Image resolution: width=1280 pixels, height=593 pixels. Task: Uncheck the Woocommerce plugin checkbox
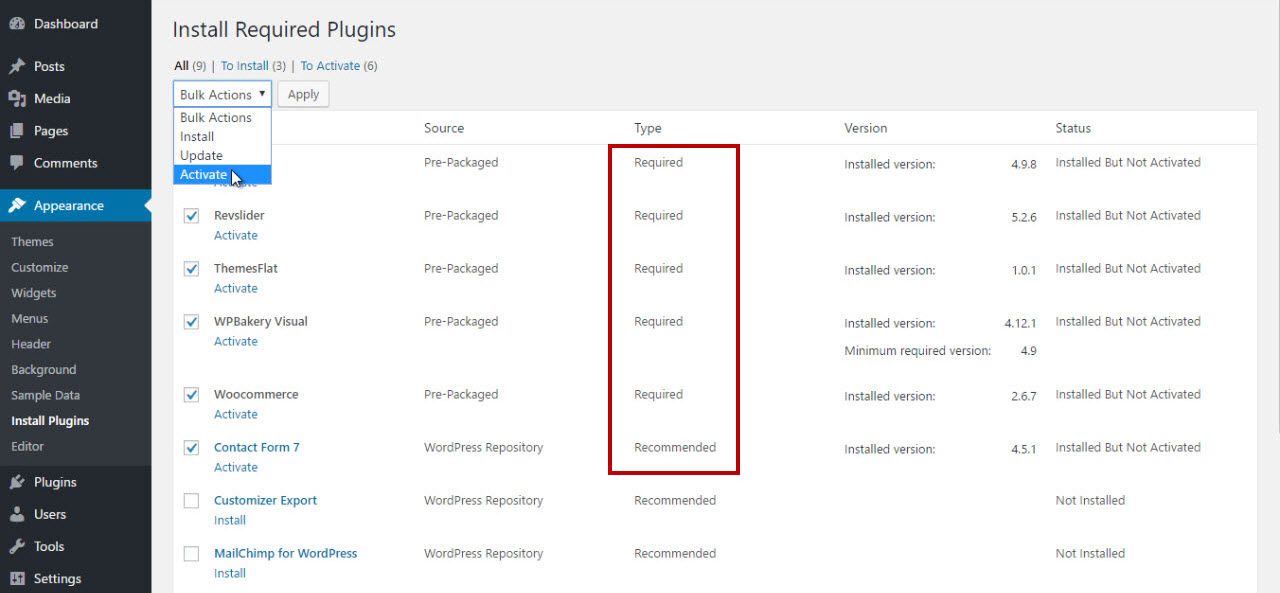pos(191,395)
